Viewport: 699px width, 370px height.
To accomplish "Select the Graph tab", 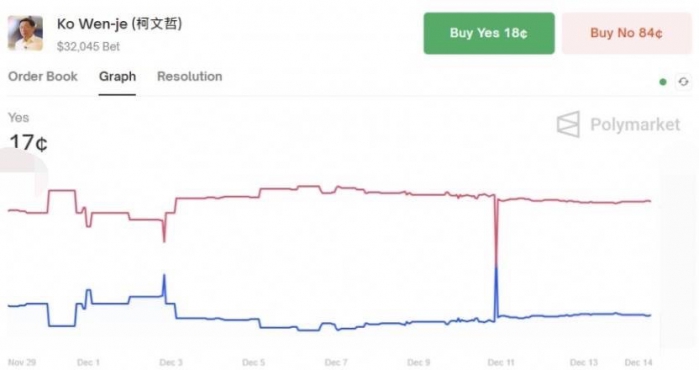I will 117,77.
